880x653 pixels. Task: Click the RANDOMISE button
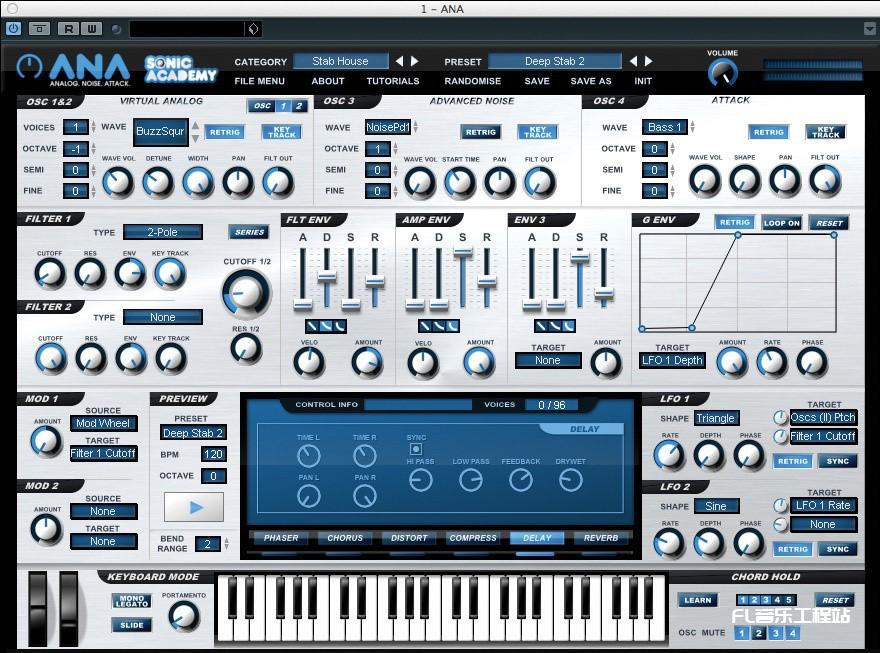472,81
